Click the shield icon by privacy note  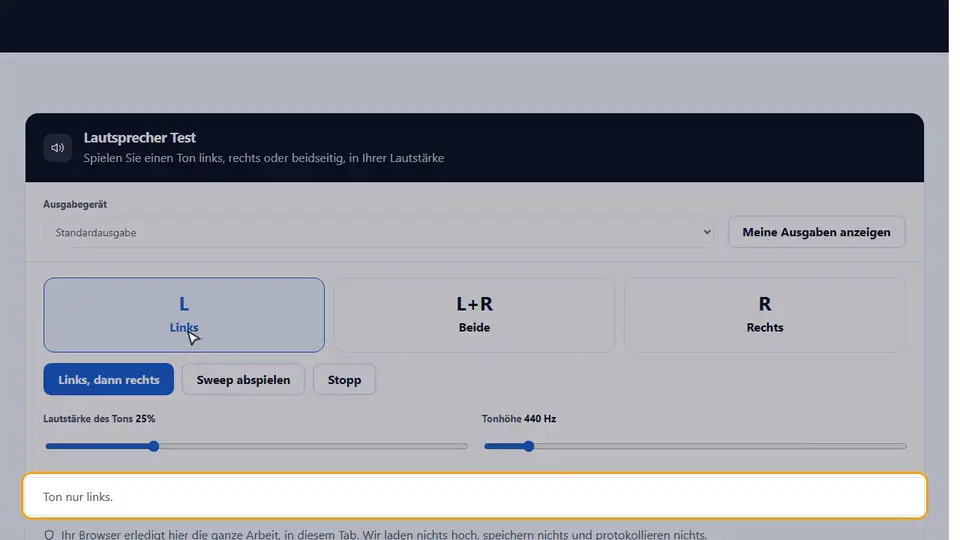49,535
